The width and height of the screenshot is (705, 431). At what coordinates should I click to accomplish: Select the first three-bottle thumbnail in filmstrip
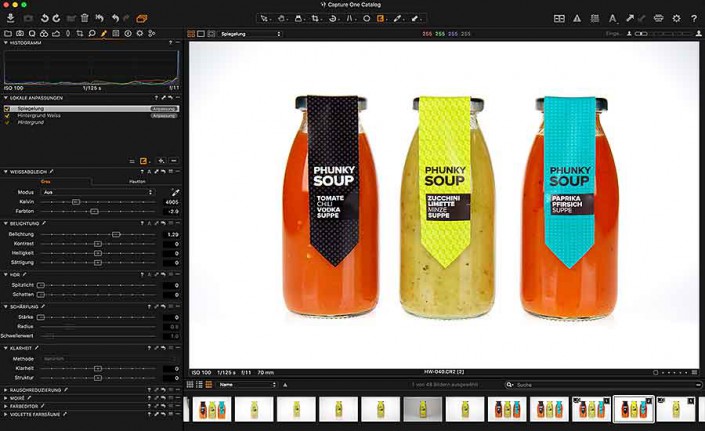[x=212, y=409]
